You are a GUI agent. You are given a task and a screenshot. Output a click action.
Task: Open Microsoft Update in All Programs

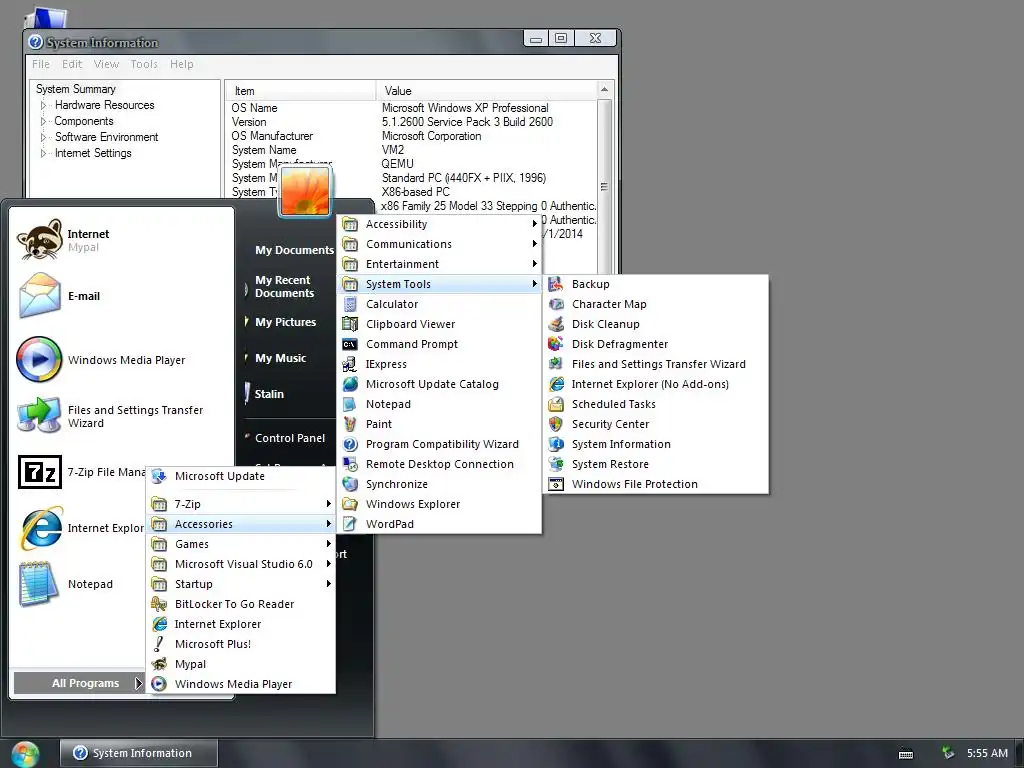(x=240, y=476)
